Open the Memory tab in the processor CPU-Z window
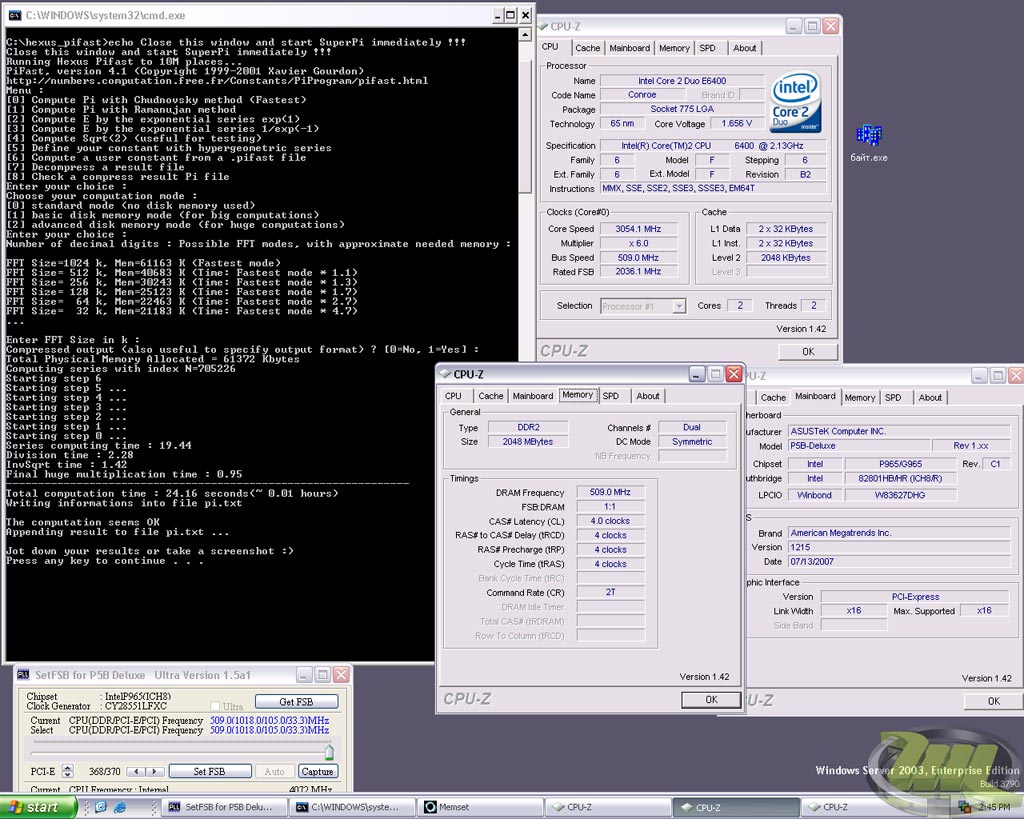This screenshot has width=1024, height=819. [x=674, y=48]
